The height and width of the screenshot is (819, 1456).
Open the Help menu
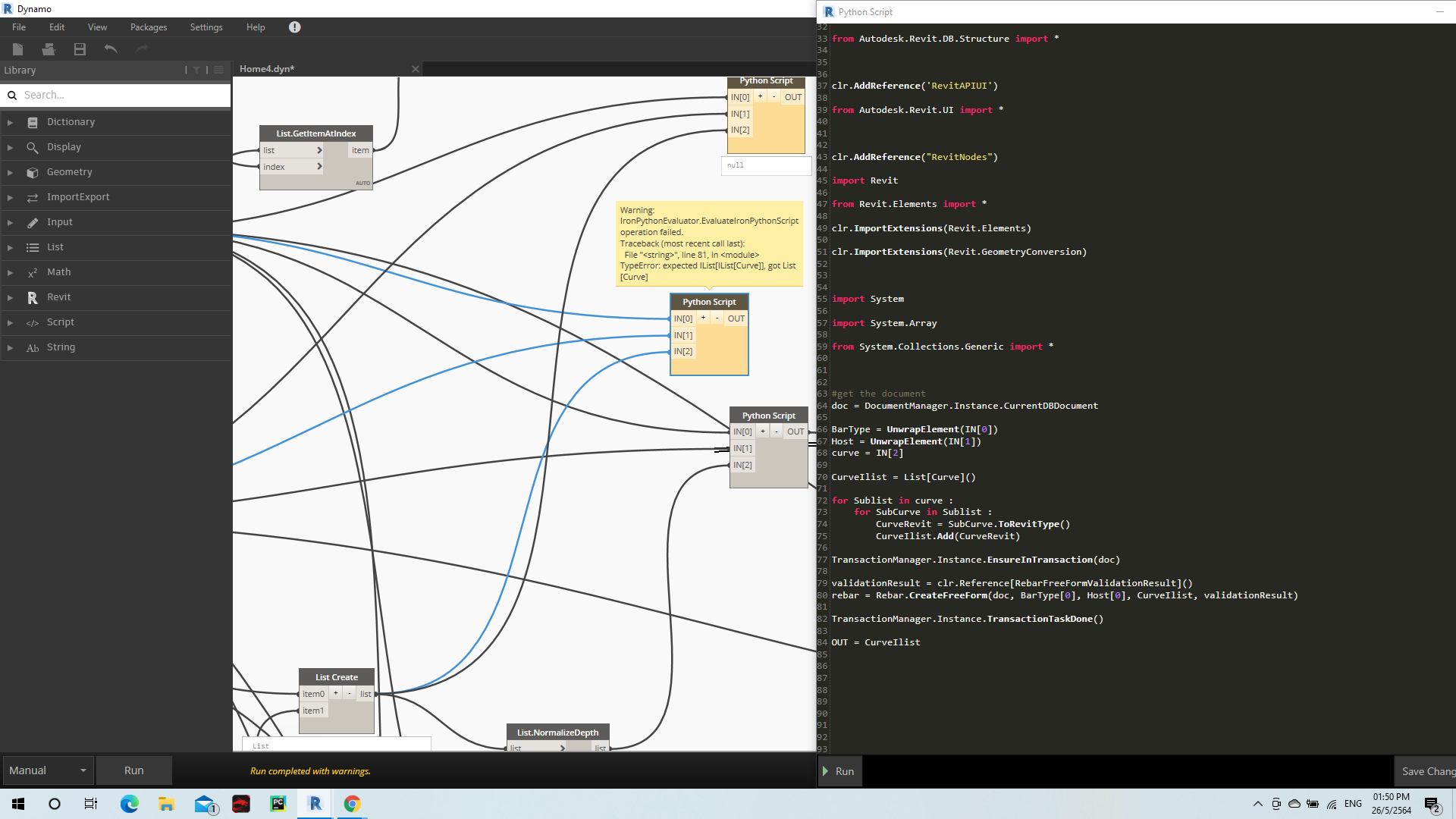click(256, 27)
